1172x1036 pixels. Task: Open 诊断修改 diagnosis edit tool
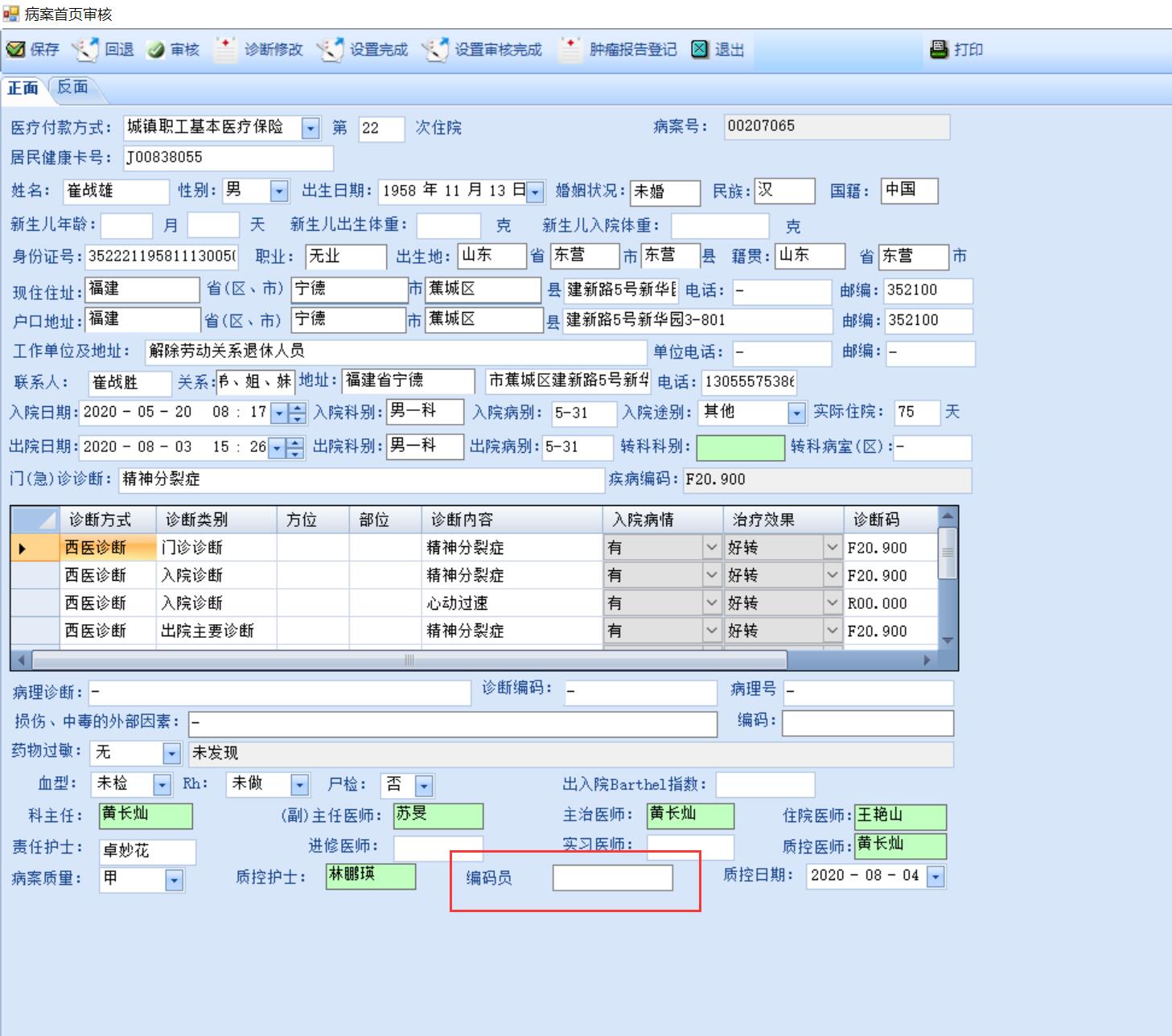pos(225,50)
